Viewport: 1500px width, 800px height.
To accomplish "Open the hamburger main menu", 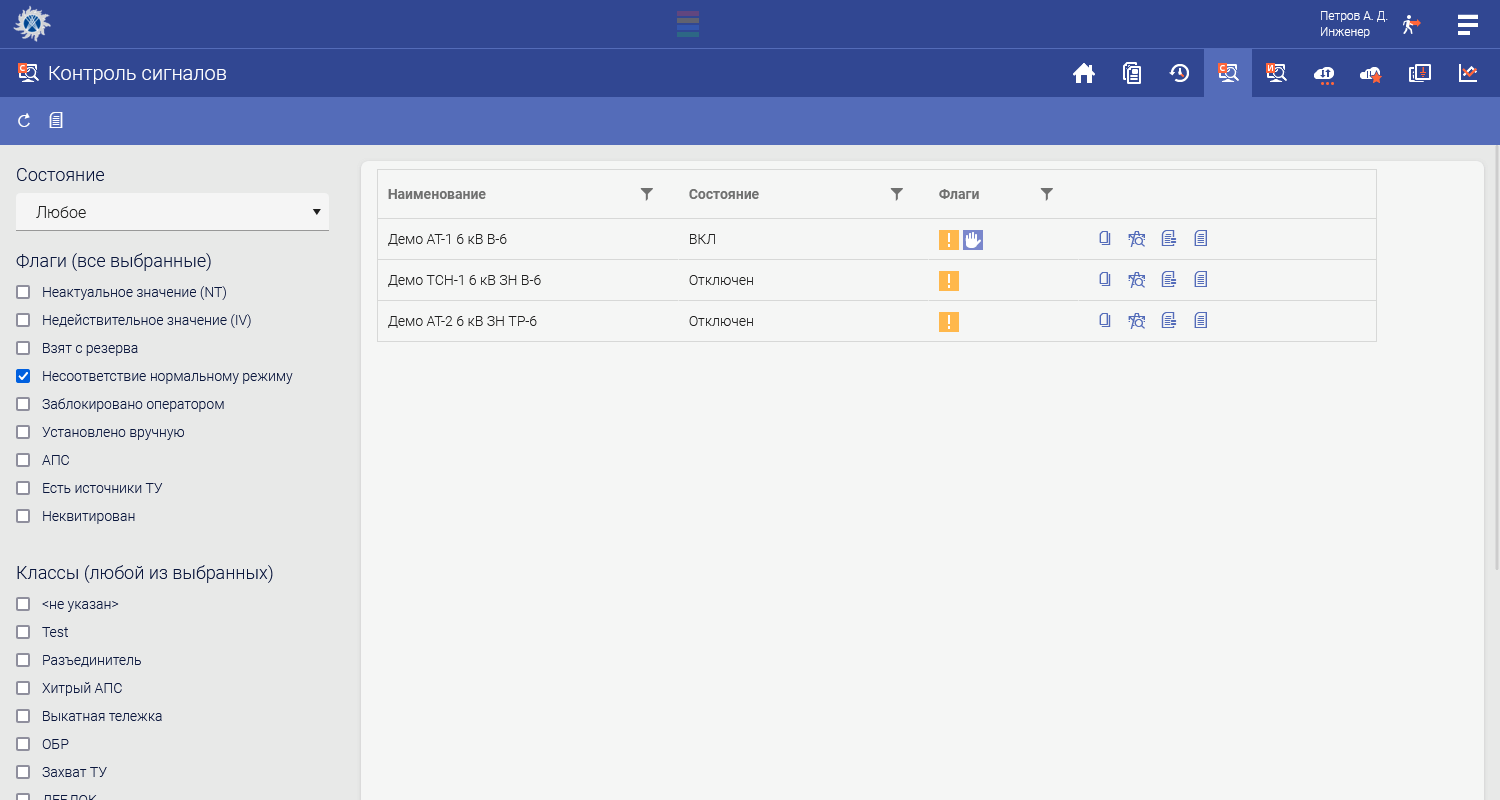I will click(1467, 25).
